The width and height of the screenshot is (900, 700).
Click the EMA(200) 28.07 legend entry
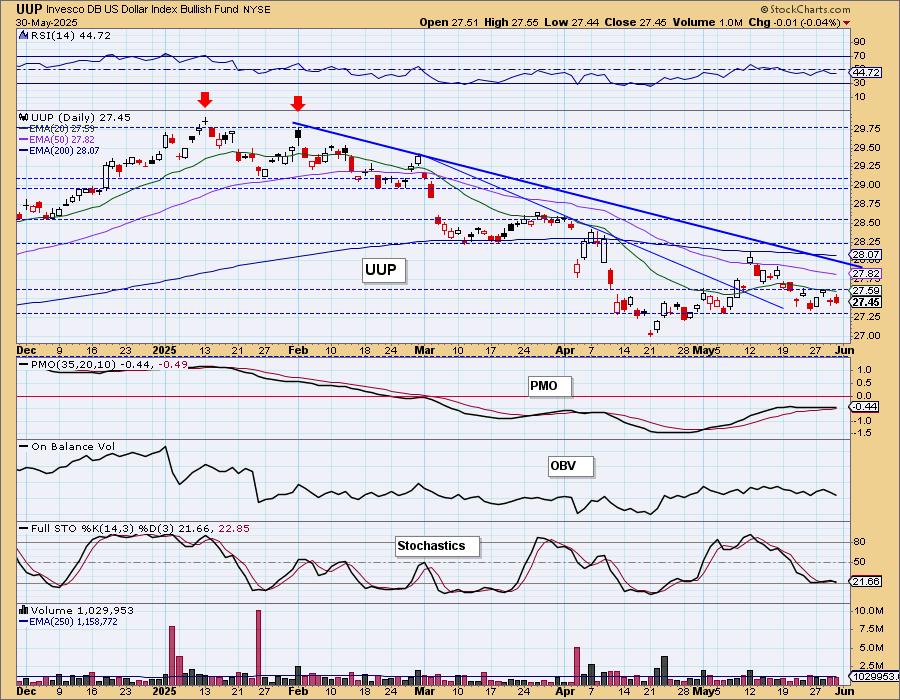[x=64, y=150]
